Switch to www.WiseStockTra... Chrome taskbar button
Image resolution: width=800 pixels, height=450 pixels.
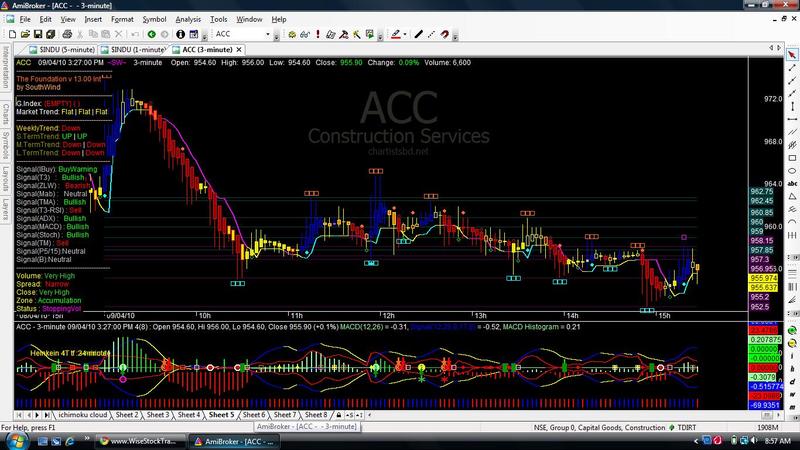tap(139, 441)
